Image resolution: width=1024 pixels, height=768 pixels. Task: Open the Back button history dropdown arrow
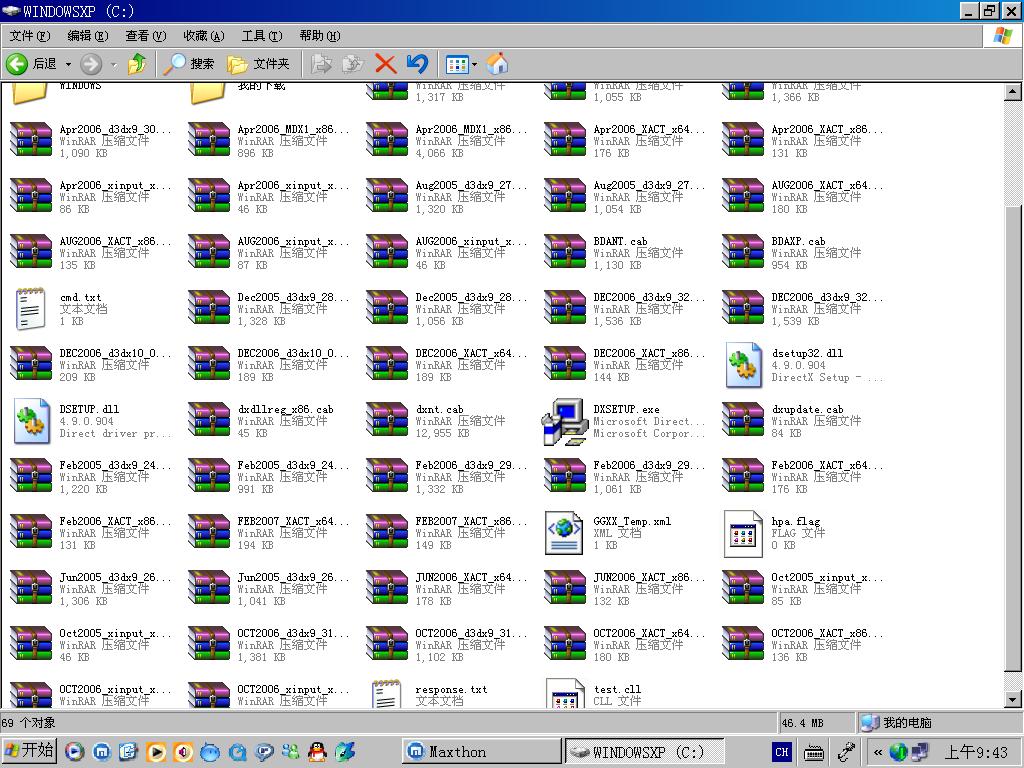point(68,64)
